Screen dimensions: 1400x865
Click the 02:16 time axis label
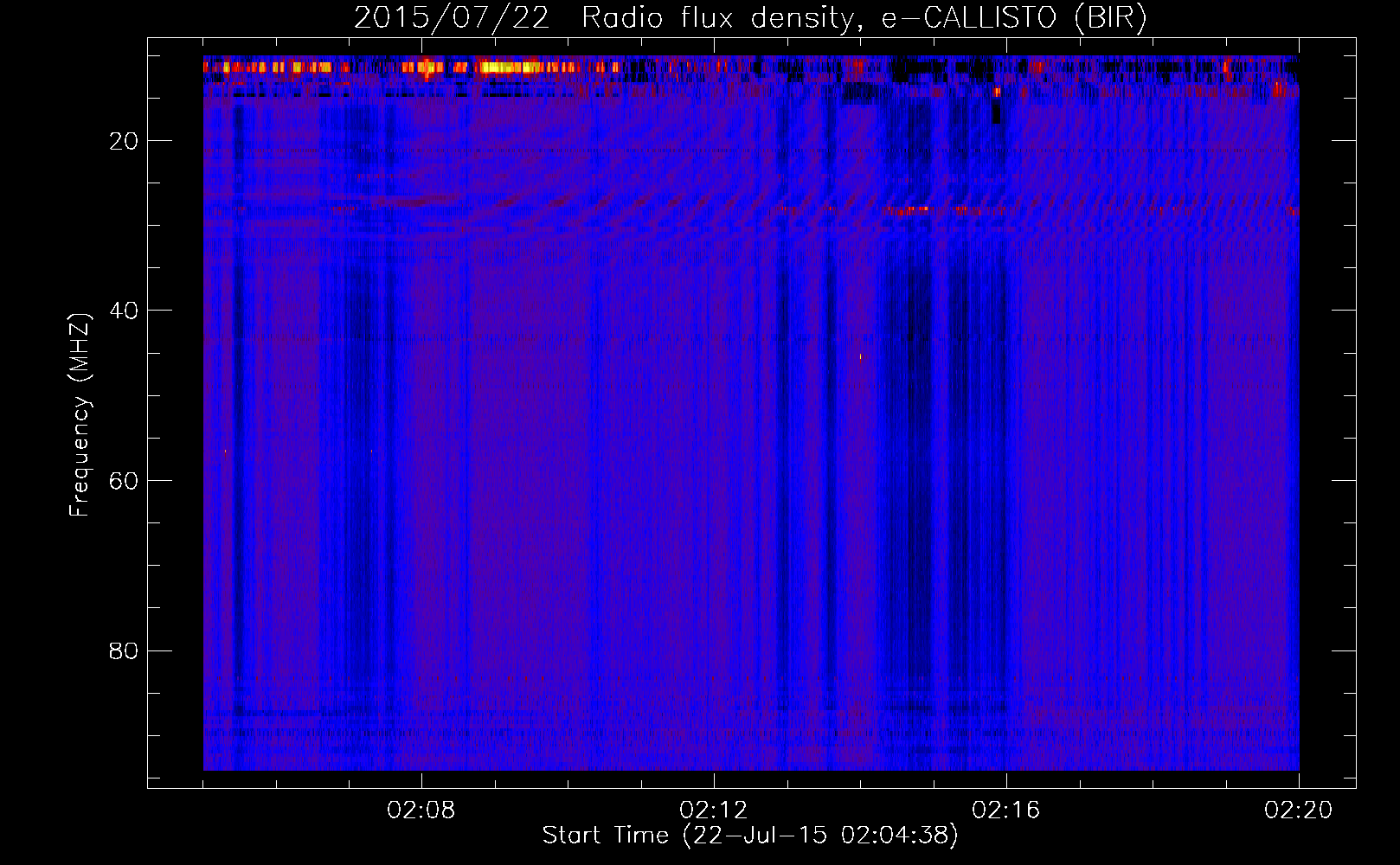pyautogui.click(x=1006, y=811)
